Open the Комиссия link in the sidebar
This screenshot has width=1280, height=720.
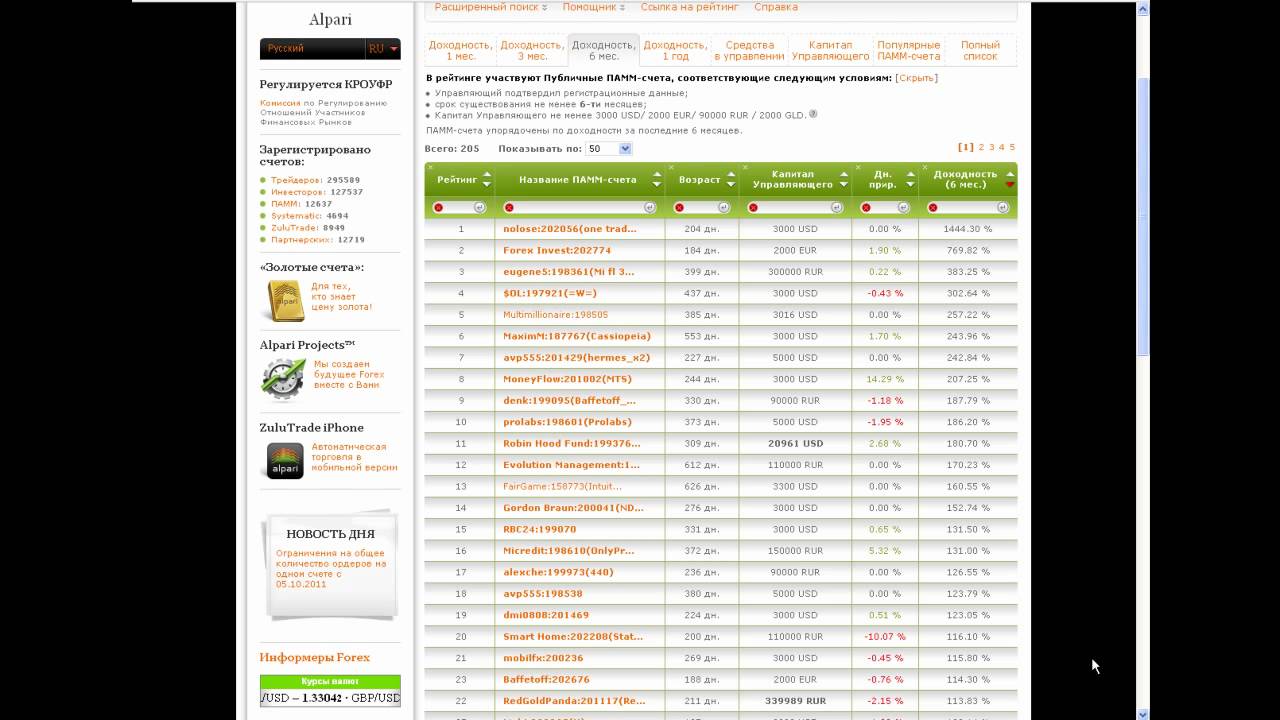click(280, 103)
